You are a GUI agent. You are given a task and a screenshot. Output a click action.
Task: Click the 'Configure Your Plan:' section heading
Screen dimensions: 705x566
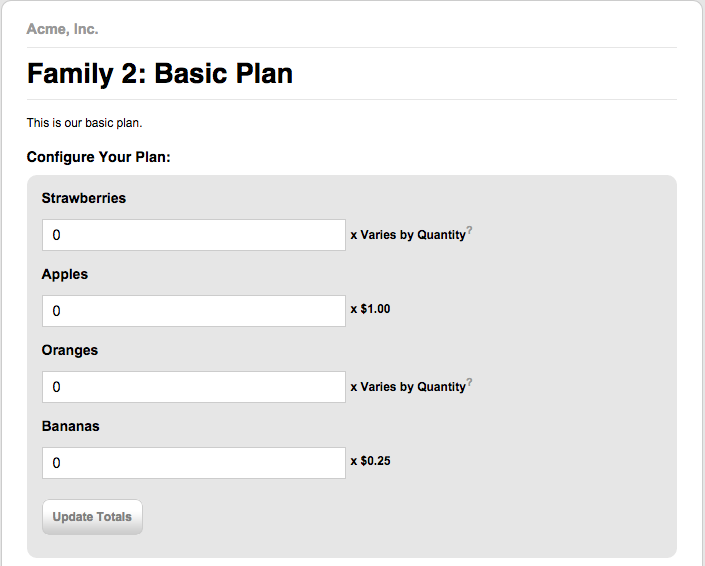click(x=98, y=157)
